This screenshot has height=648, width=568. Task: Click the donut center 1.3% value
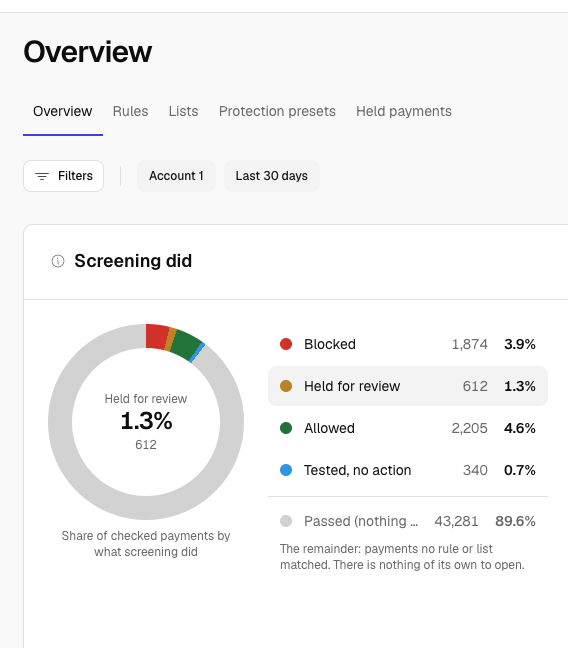click(146, 421)
